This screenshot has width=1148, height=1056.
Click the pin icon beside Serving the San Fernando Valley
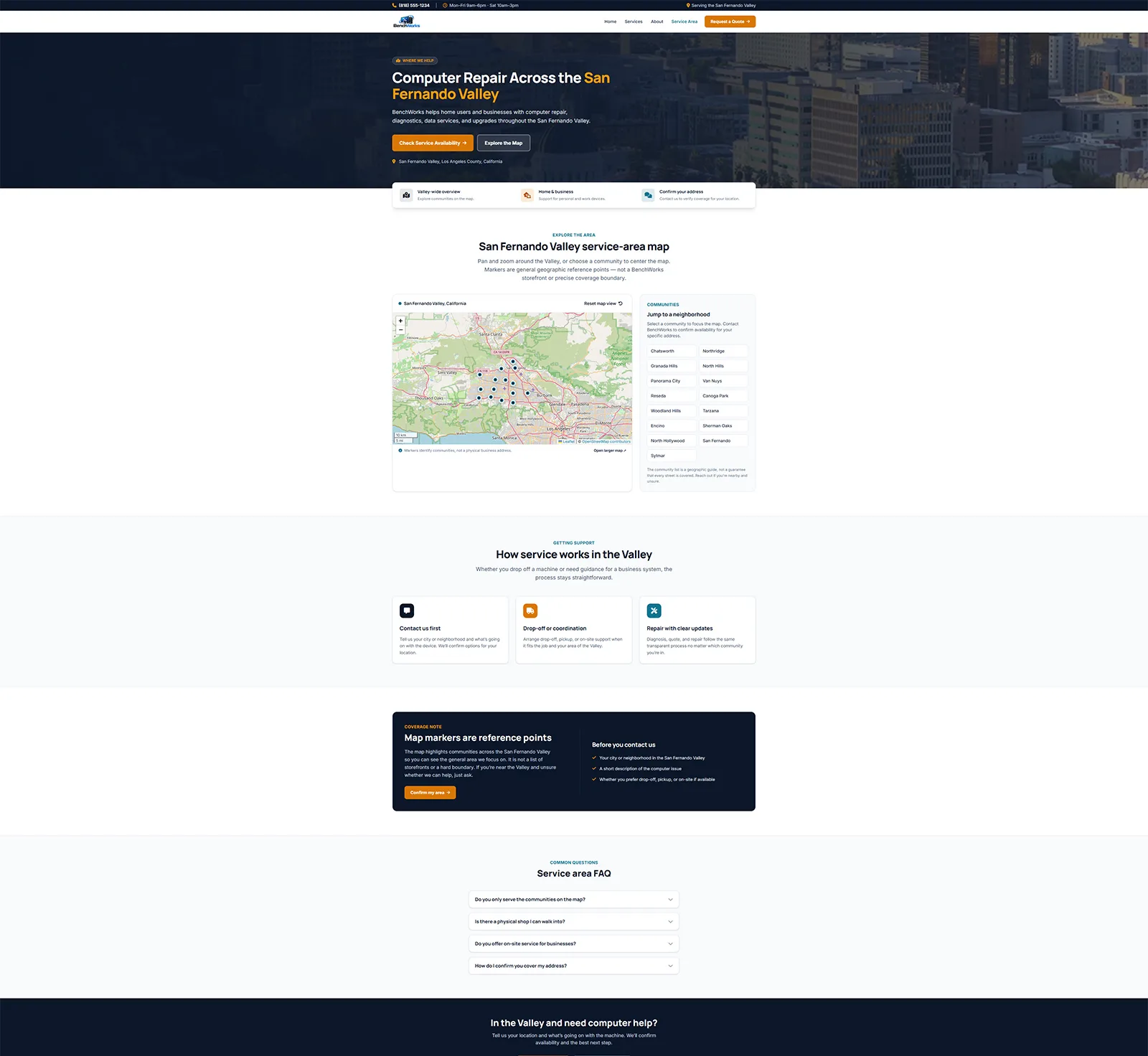tap(688, 5)
